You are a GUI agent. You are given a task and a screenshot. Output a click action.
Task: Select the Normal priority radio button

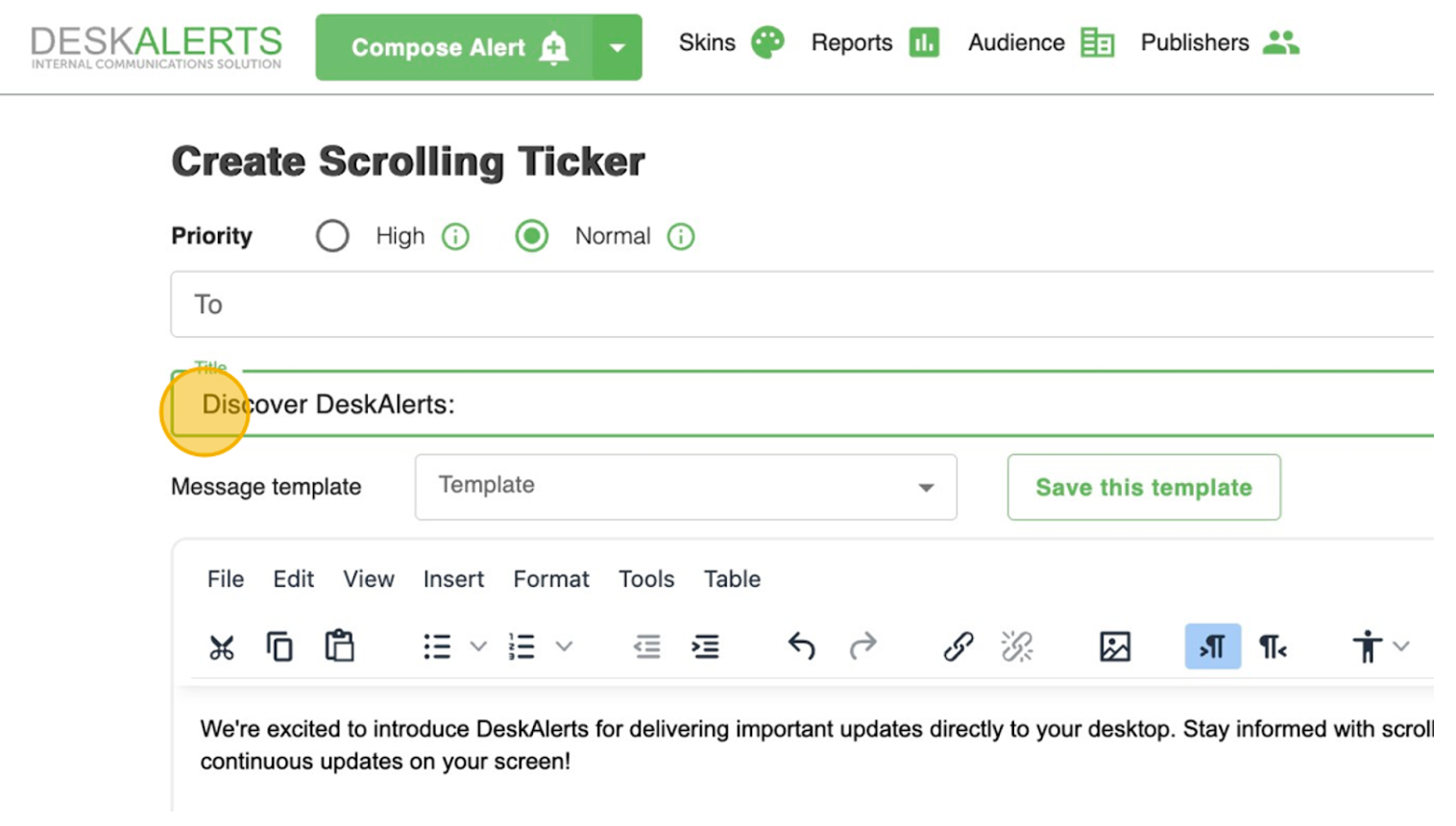coord(531,236)
